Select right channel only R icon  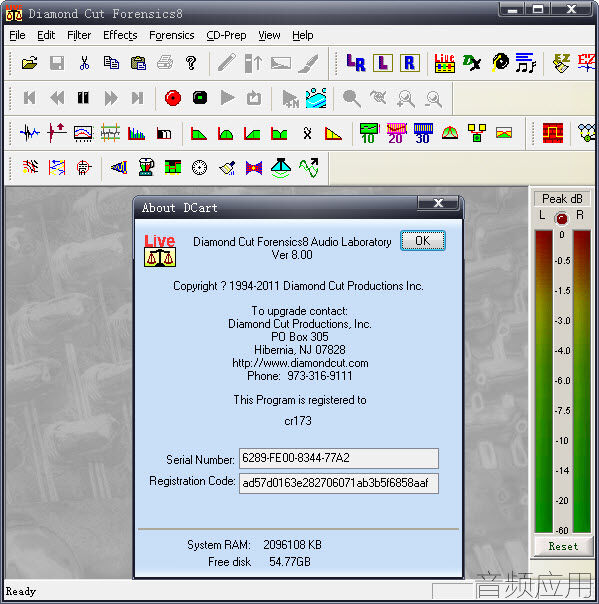pos(409,63)
